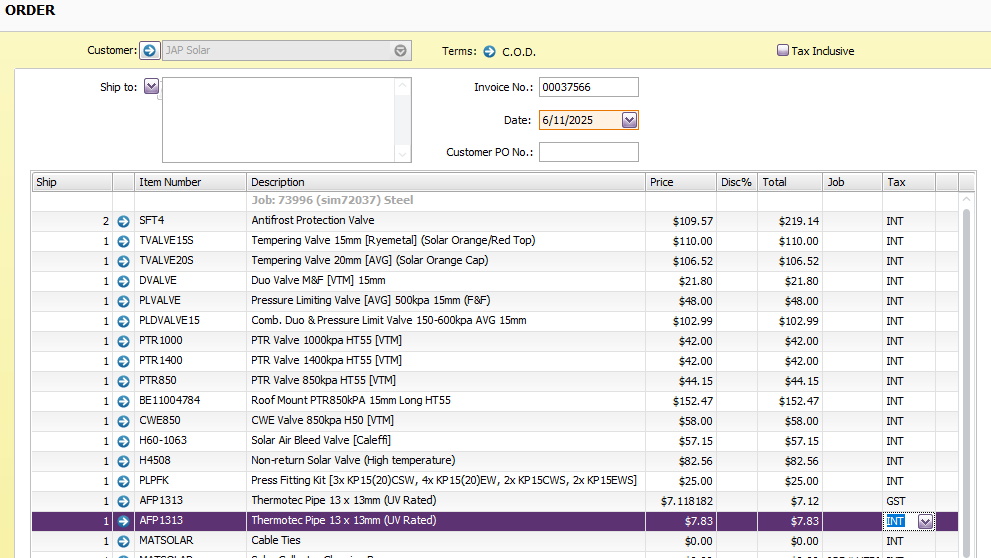Screen dimensions: 991x558
Task: Open item details arrow for SFT4 row
Action: [123, 221]
